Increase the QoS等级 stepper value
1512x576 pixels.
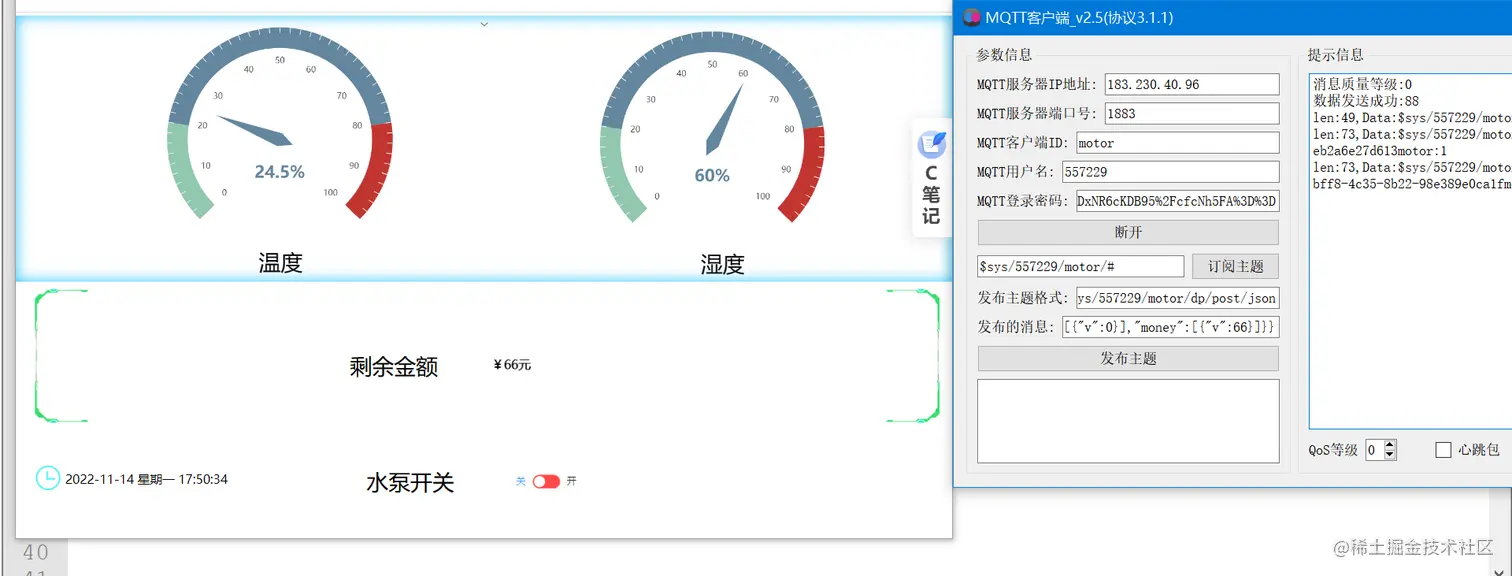[x=1390, y=445]
